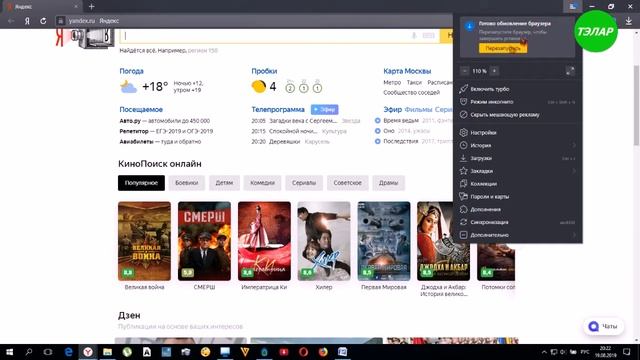The width and height of the screenshot is (640, 360).
Task: Open the downloads arrow in toolbar
Action: tap(629, 21)
